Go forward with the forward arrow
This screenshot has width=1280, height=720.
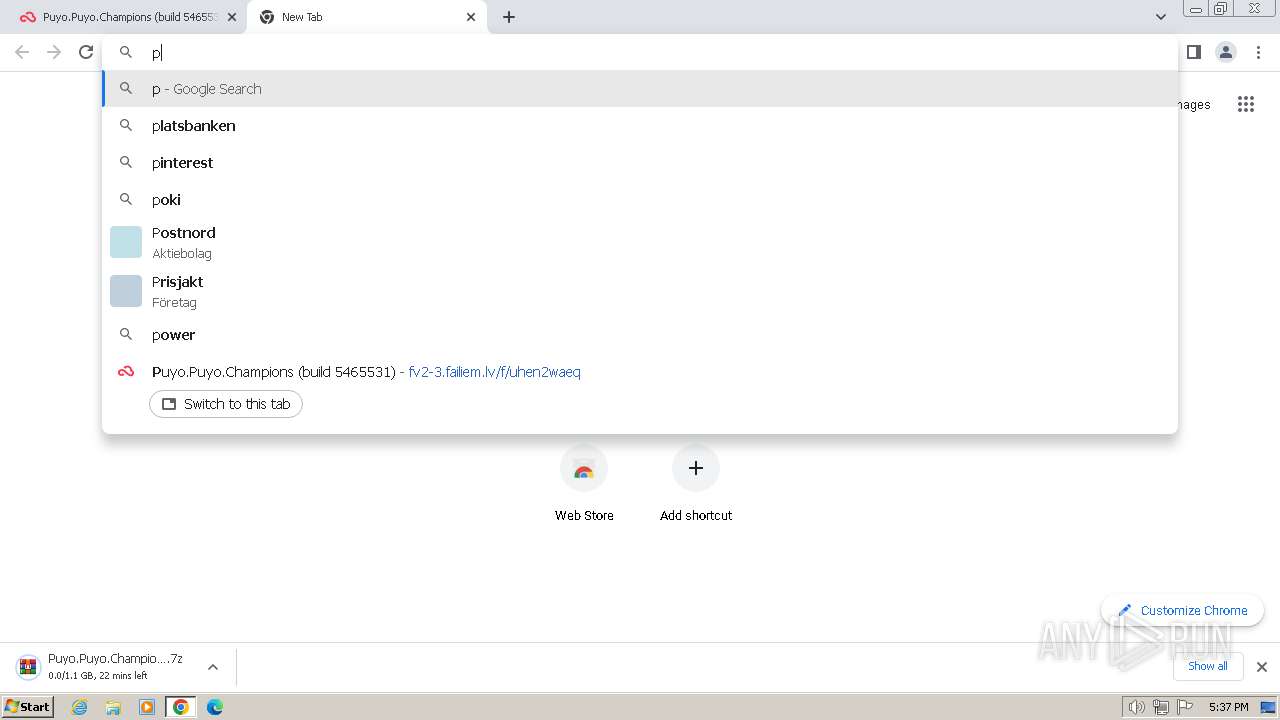[54, 52]
